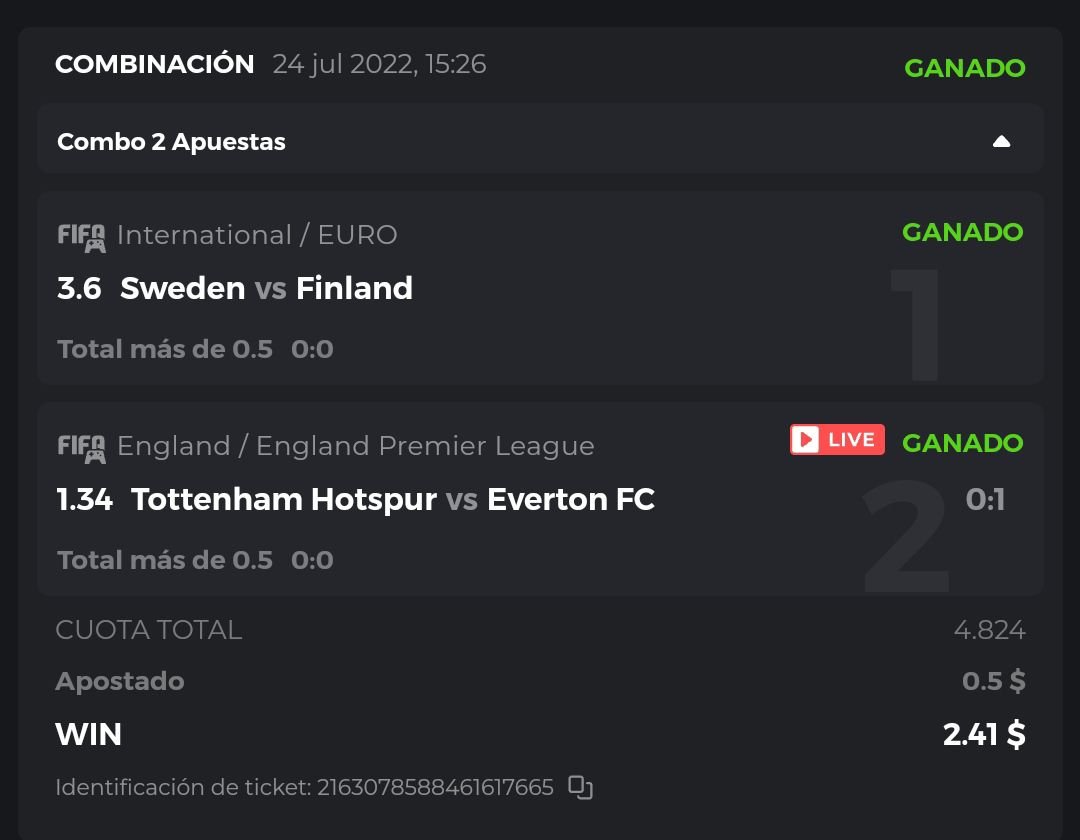Click the International / EURO league label

pos(257,235)
